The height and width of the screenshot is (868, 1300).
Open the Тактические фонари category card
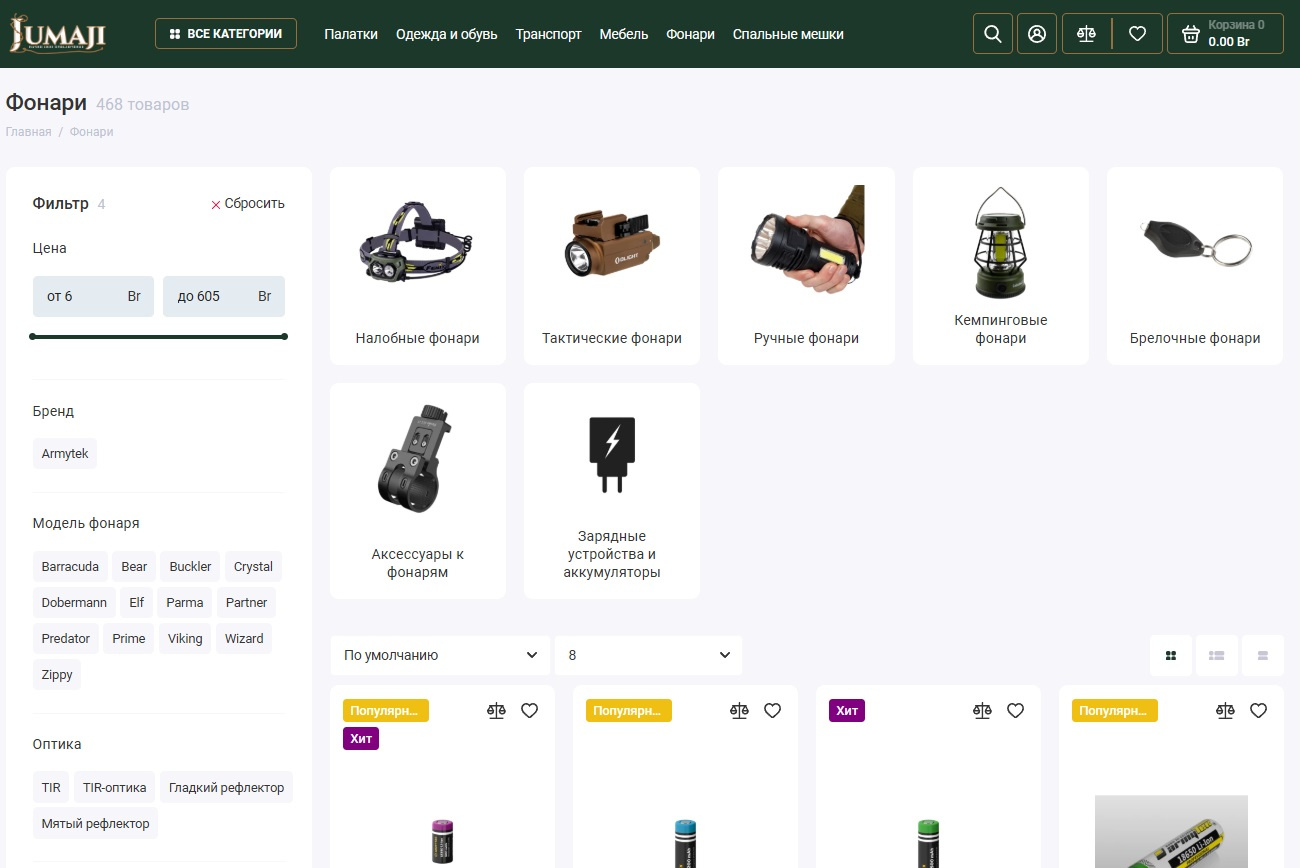tap(612, 266)
